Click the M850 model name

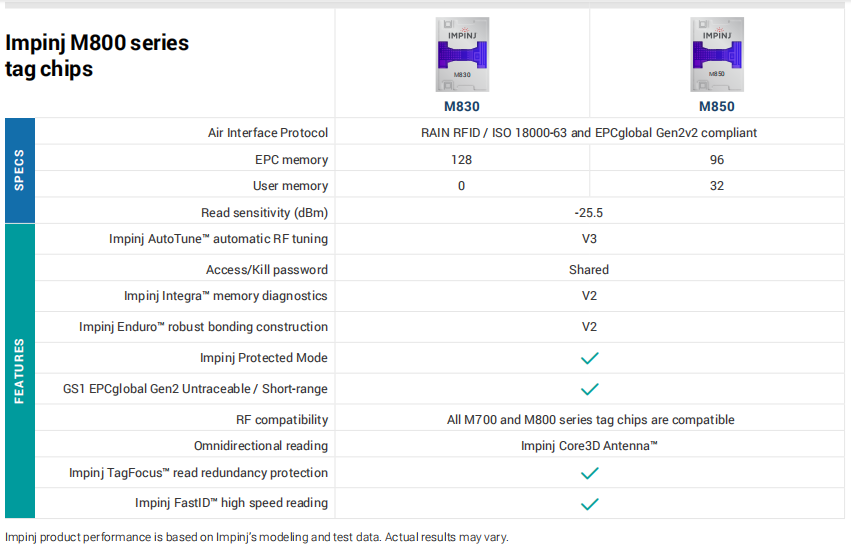point(716,106)
